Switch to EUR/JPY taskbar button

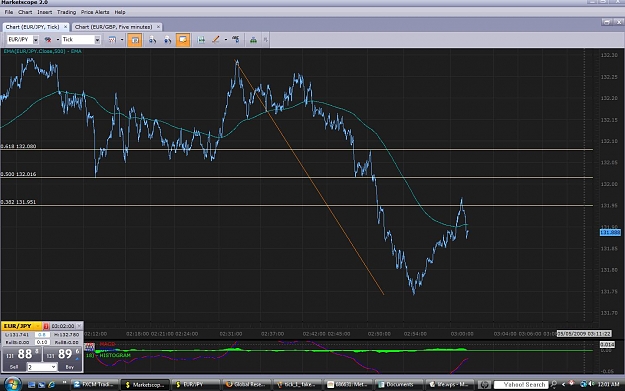(x=195, y=385)
